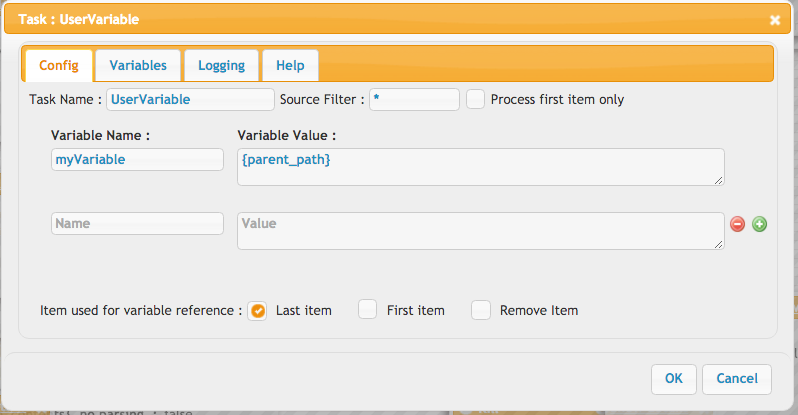Viewport: 798px width, 415px height.
Task: Open the Help tab
Action: 290,66
